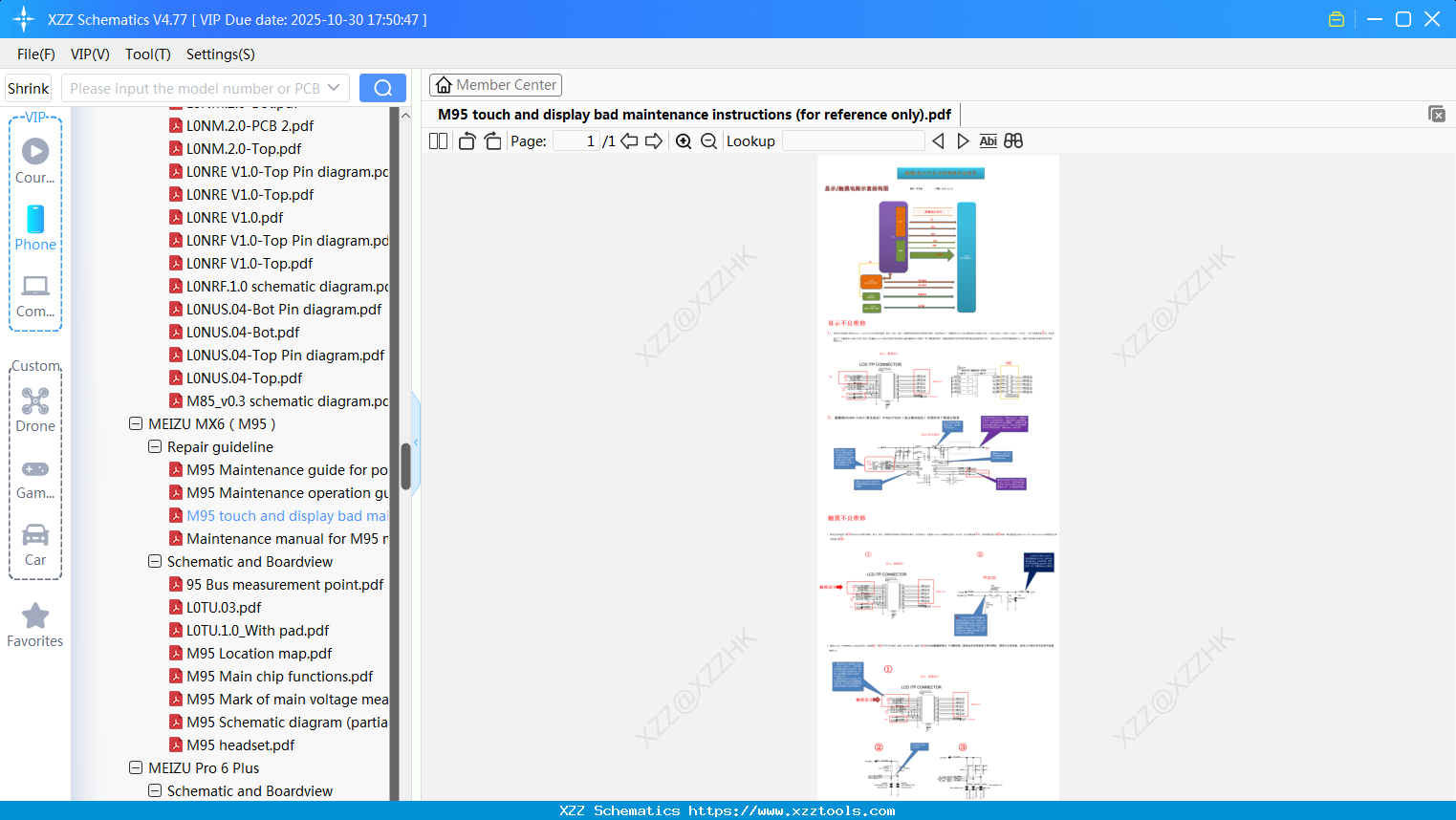Find previous lookup result

tap(938, 140)
